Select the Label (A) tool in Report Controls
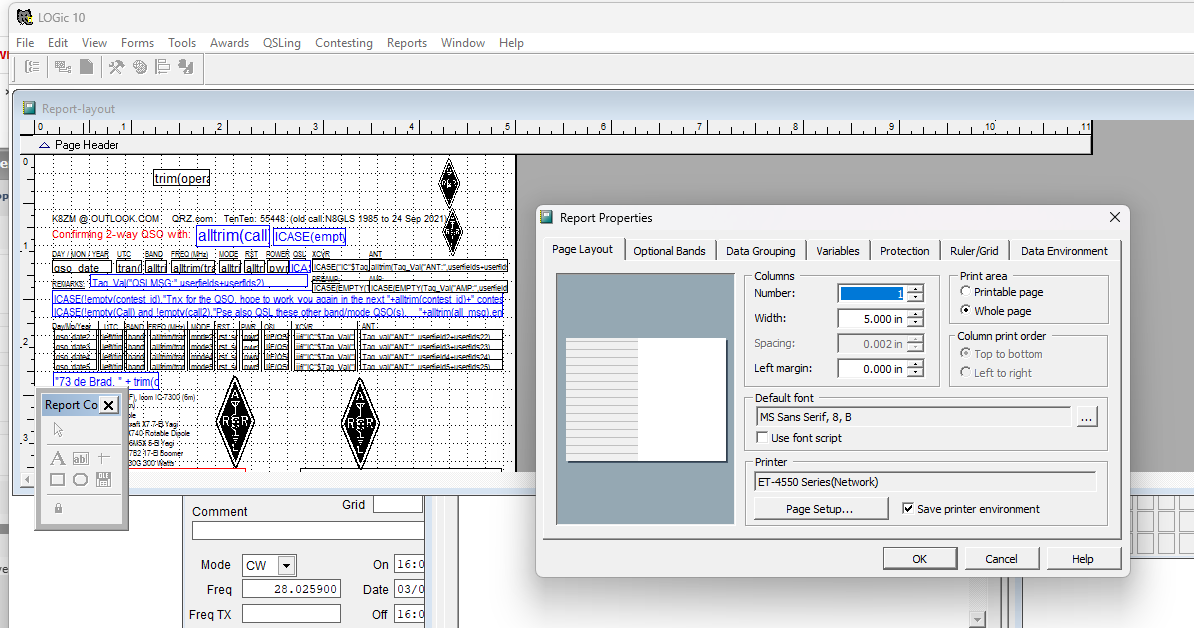 point(57,458)
